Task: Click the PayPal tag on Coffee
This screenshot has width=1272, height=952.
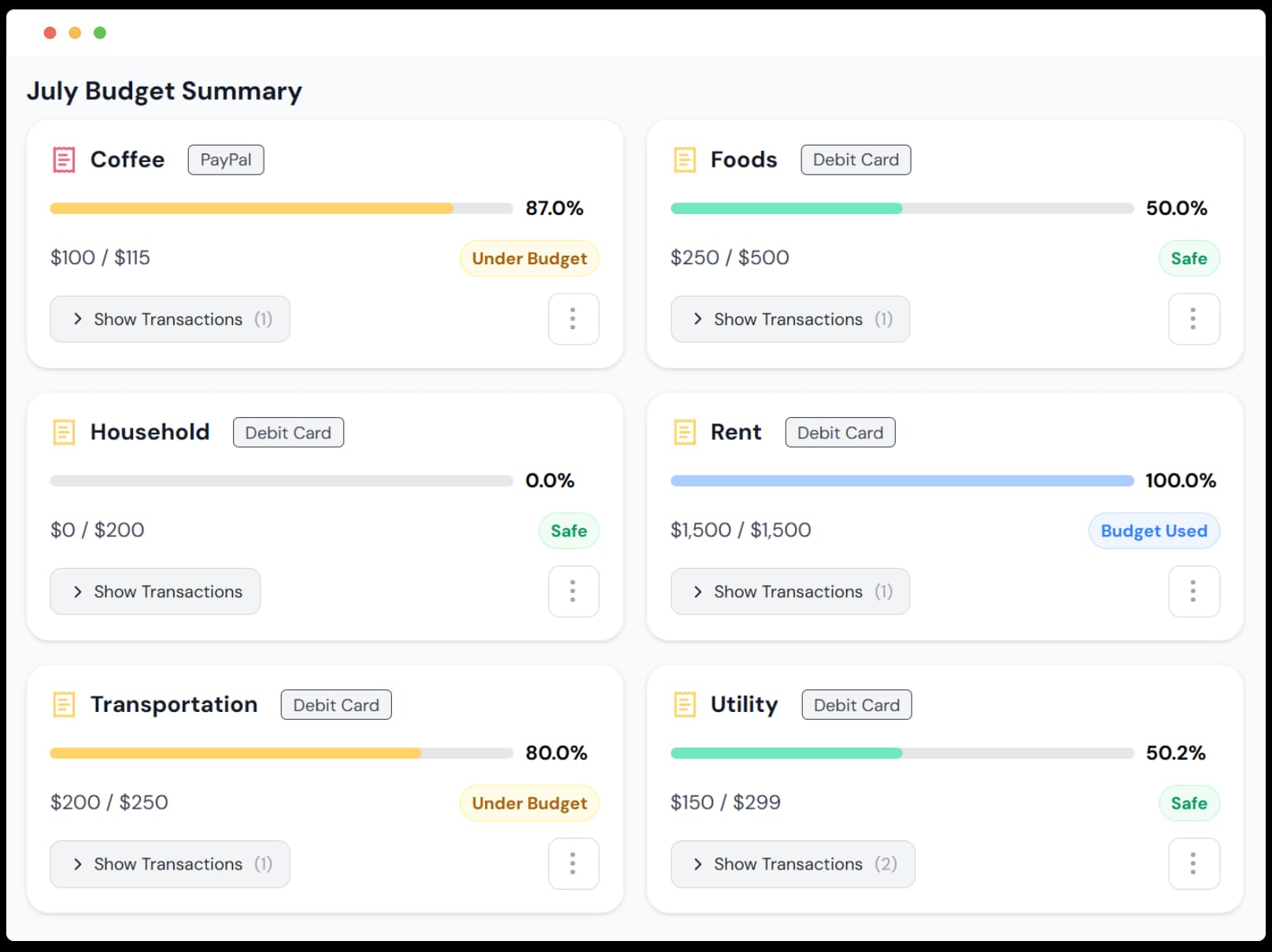Action: click(x=226, y=160)
